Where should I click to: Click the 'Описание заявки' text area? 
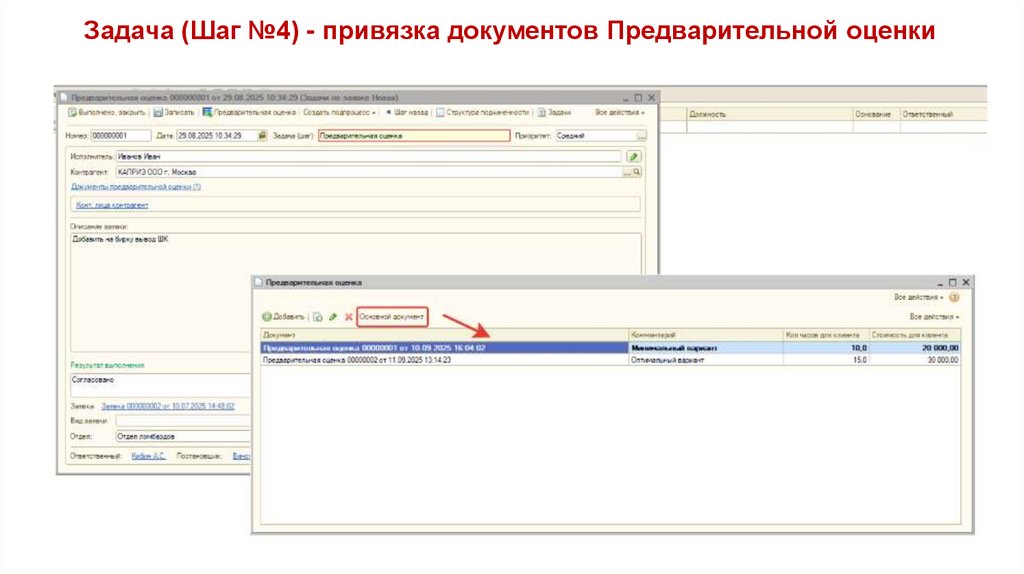coord(356,293)
